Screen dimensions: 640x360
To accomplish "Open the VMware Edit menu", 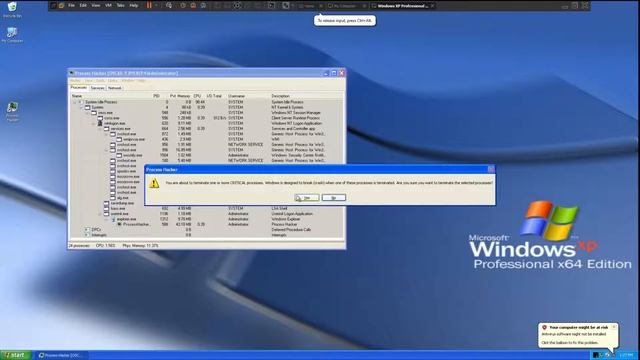I will 83,5.
